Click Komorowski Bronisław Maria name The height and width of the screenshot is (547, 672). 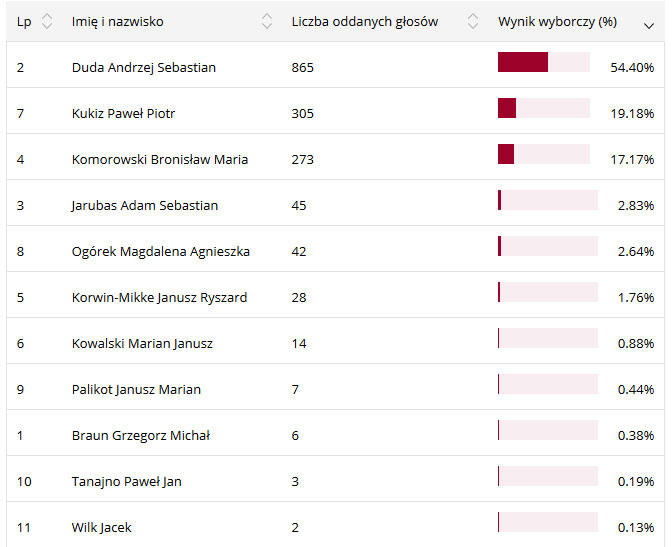tap(160, 160)
